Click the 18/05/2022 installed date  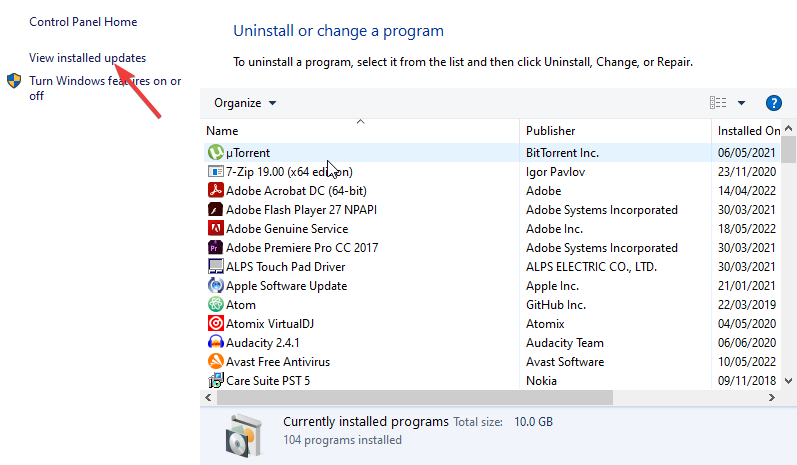(747, 229)
